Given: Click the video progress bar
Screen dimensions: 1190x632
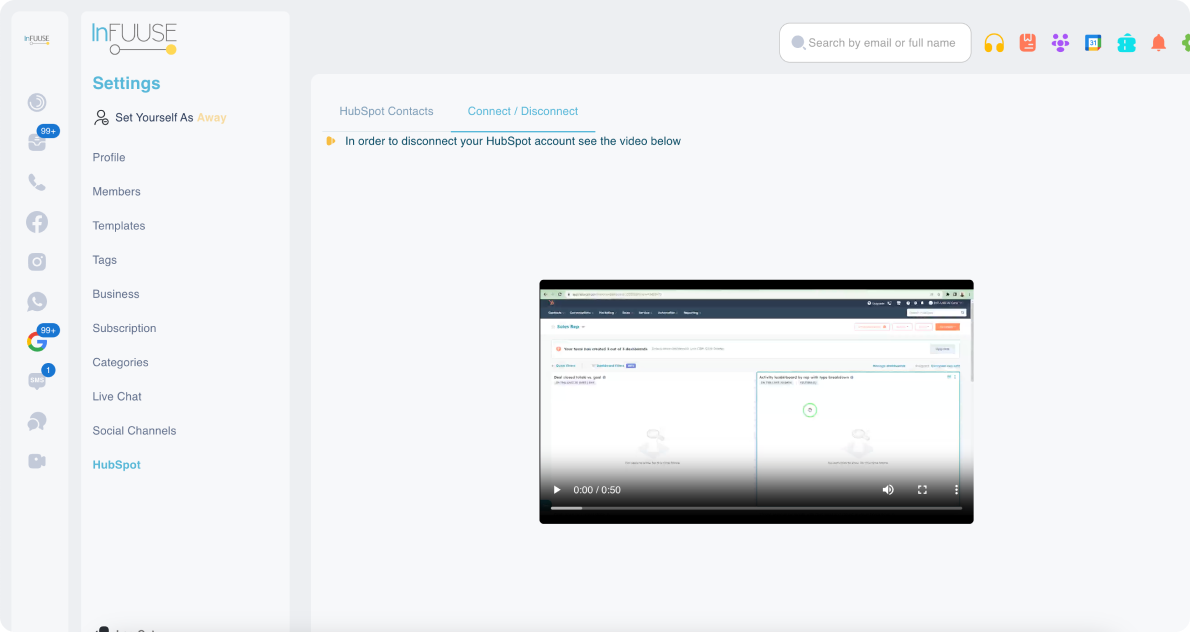Looking at the screenshot, I should [x=757, y=508].
